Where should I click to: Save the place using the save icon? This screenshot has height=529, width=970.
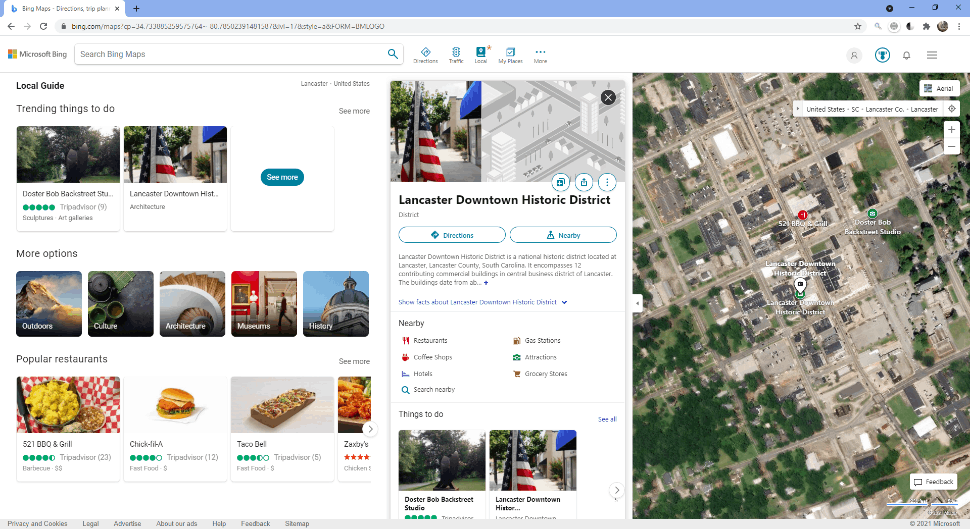560,182
